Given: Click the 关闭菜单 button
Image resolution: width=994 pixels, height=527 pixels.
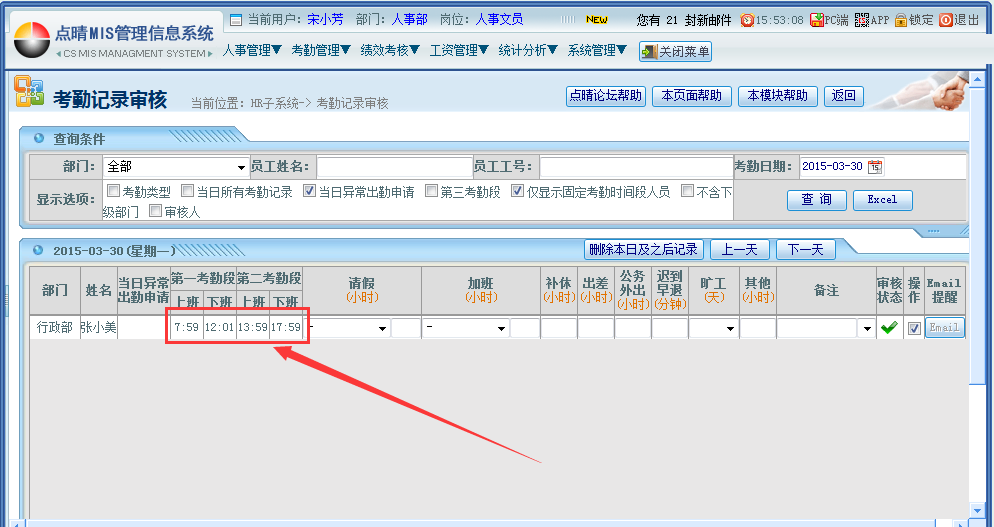Looking at the screenshot, I should coord(676,51).
